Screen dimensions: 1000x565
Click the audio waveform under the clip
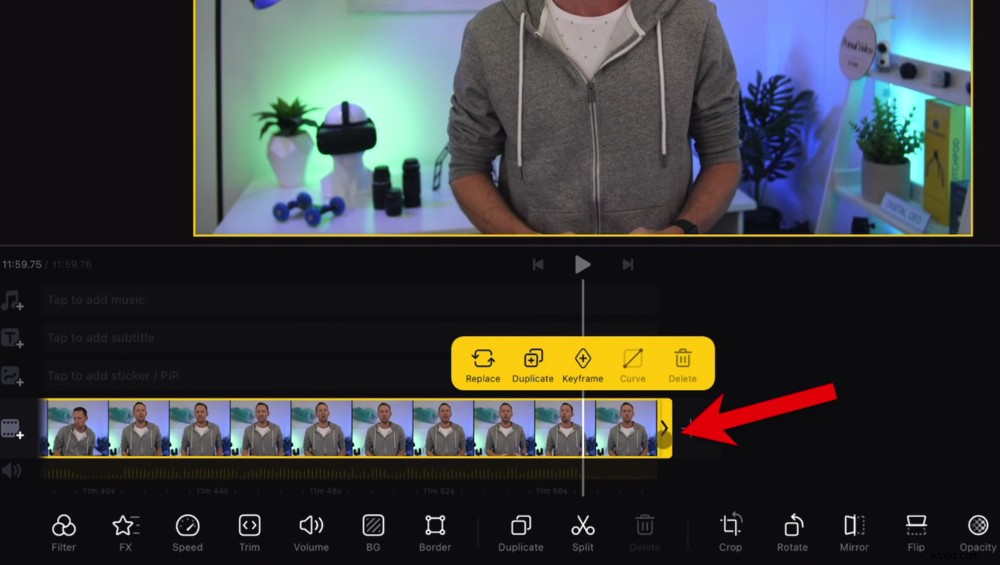tap(349, 473)
